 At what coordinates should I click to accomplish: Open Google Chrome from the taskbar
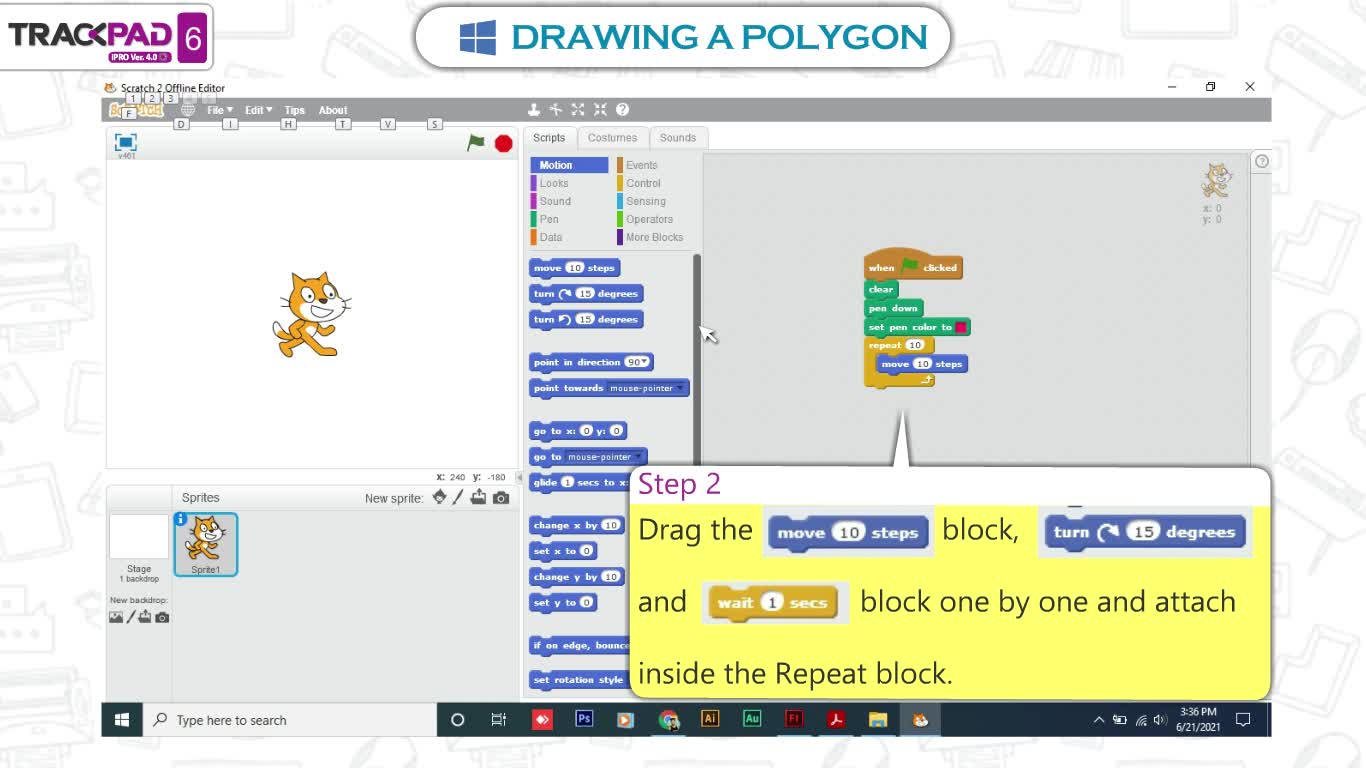668,719
